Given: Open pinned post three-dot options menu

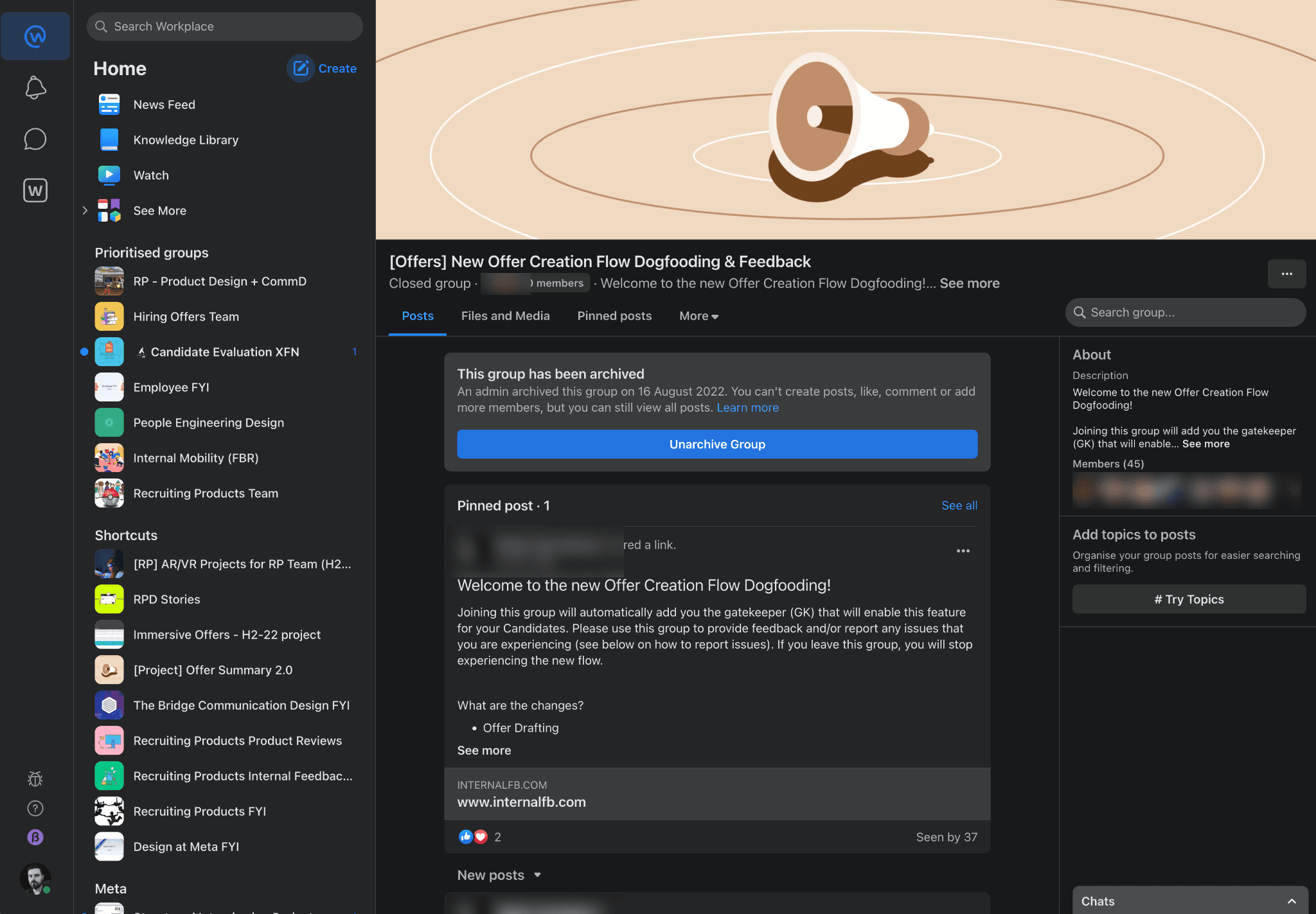Looking at the screenshot, I should click(963, 550).
